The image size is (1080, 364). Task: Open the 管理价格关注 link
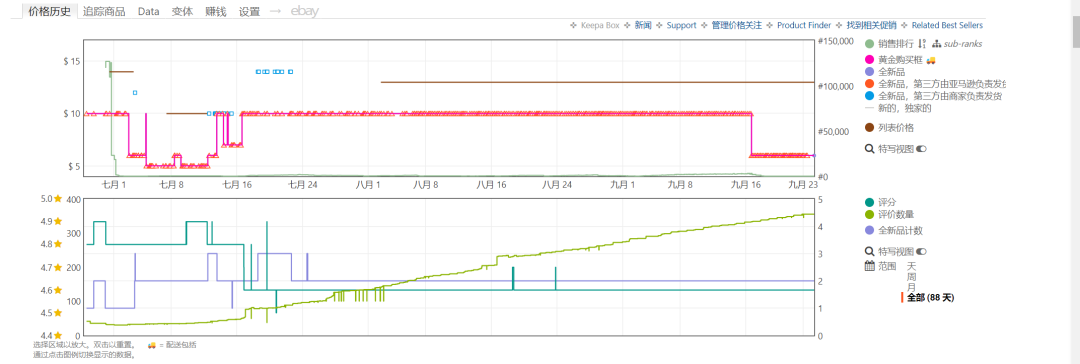coord(736,26)
